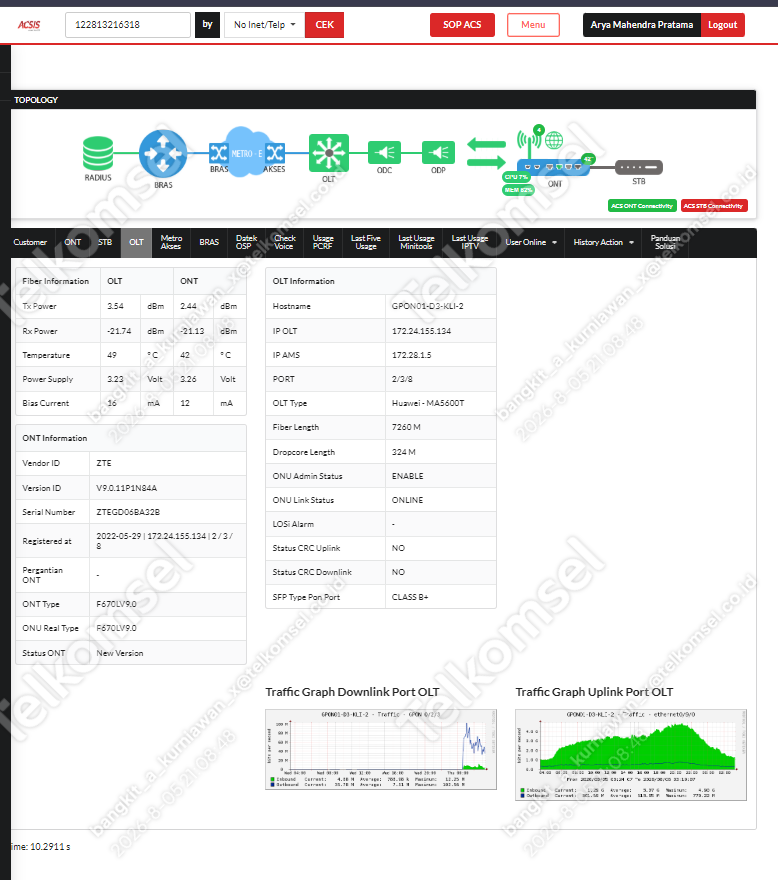The height and width of the screenshot is (880, 778).
Task: Click the green bidirectional arrows icon
Action: click(486, 153)
